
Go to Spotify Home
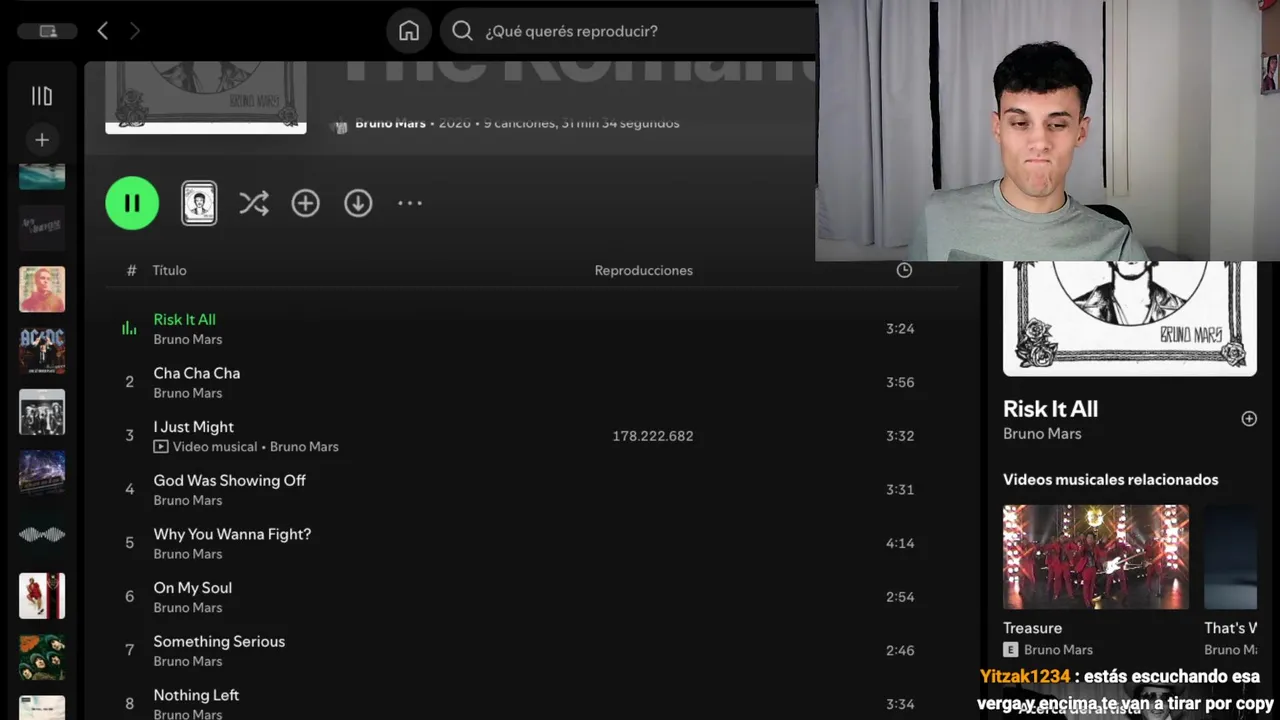tap(409, 31)
